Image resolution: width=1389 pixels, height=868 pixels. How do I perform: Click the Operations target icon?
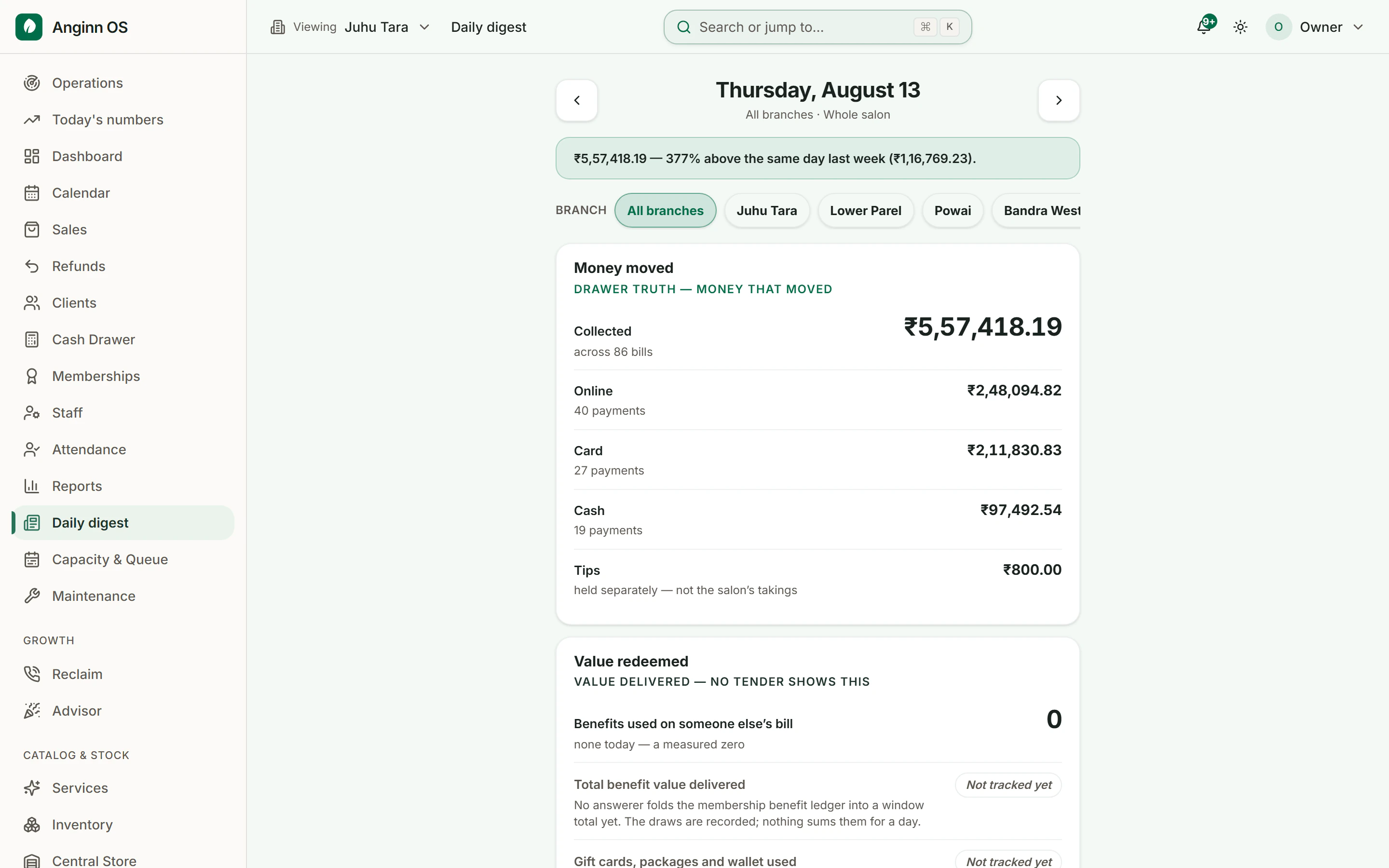[x=32, y=83]
